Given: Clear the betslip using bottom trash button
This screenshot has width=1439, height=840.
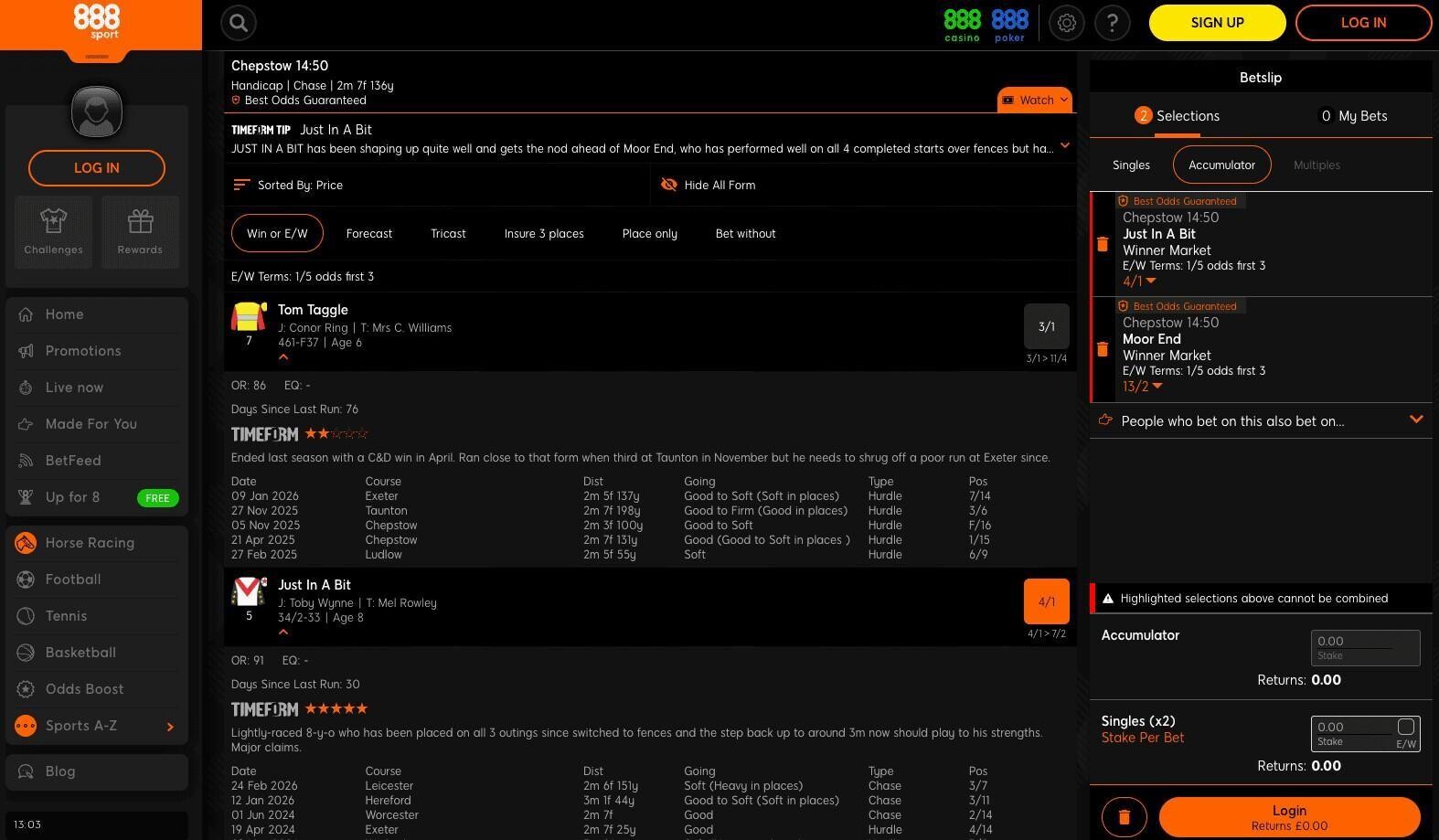Looking at the screenshot, I should click(1125, 817).
